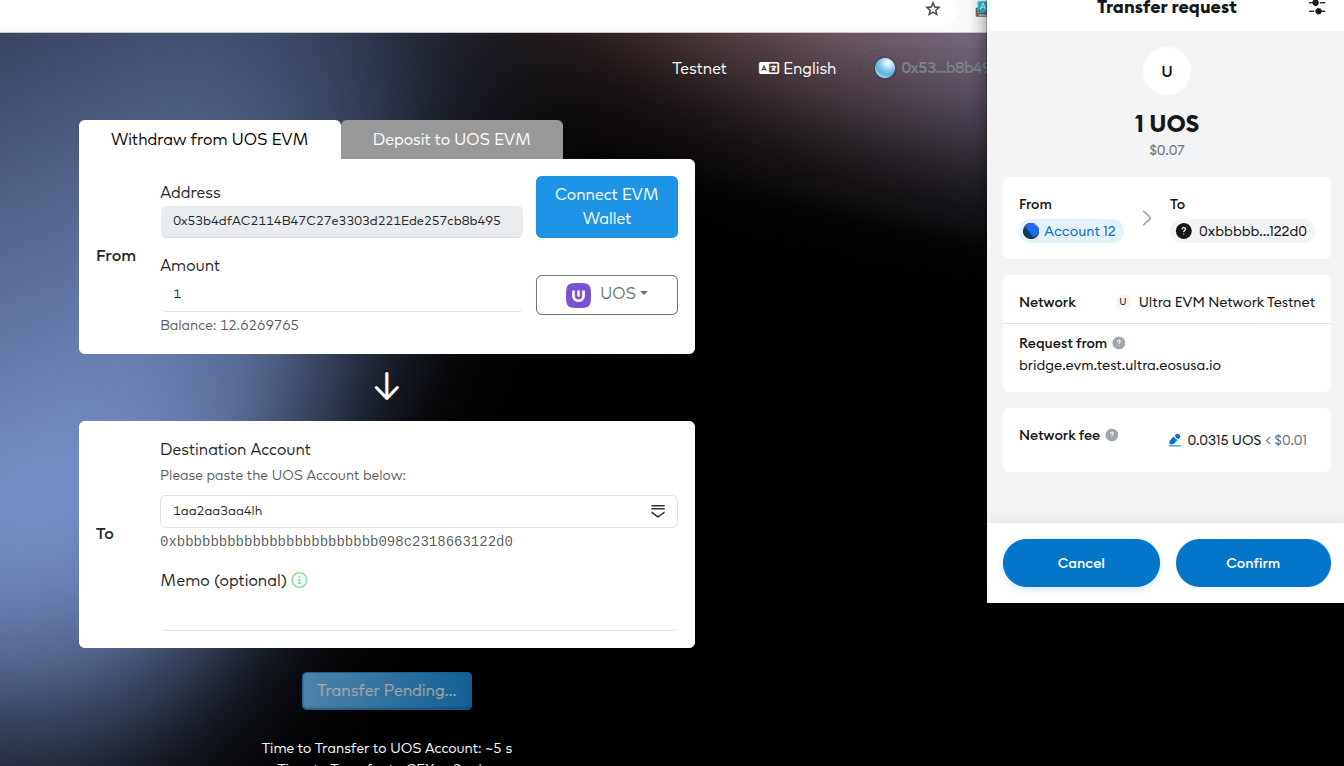Click the 0.0315 UOS fee value
This screenshot has height=766, width=1344.
click(1224, 440)
